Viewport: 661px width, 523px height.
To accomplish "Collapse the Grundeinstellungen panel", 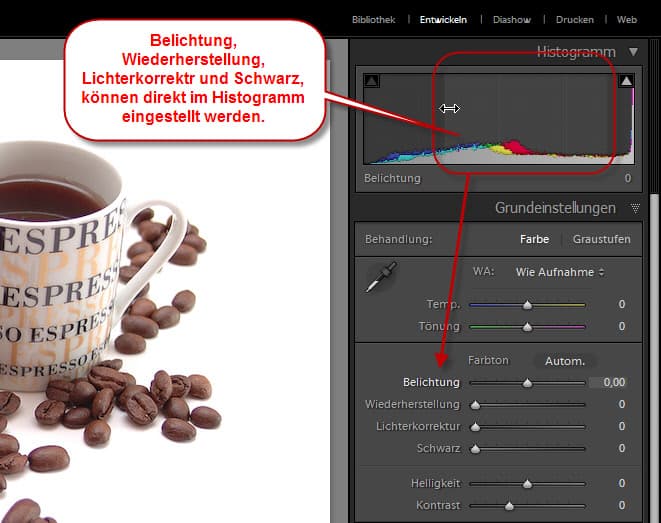I will [633, 209].
